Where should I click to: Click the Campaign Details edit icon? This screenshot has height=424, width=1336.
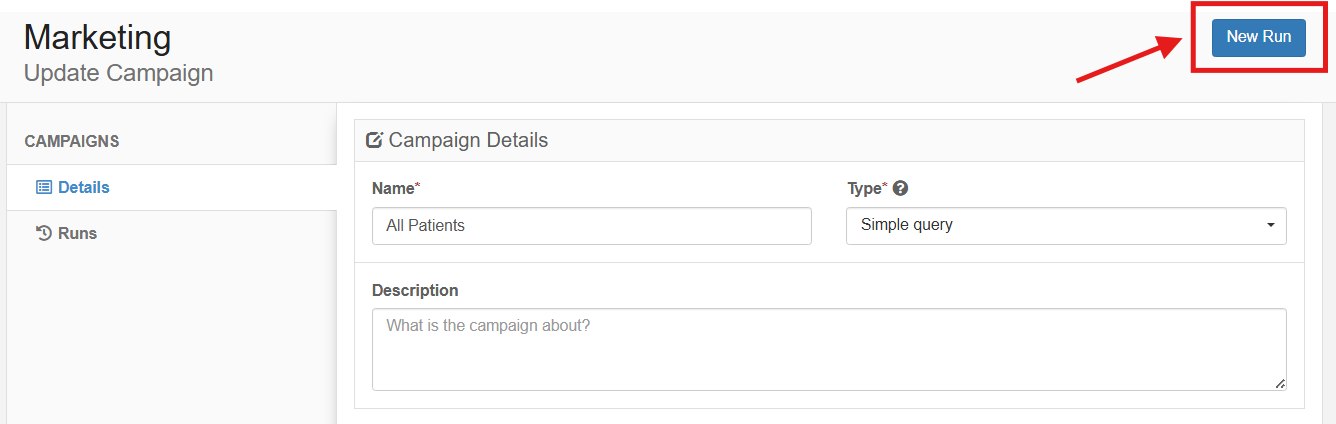click(375, 140)
